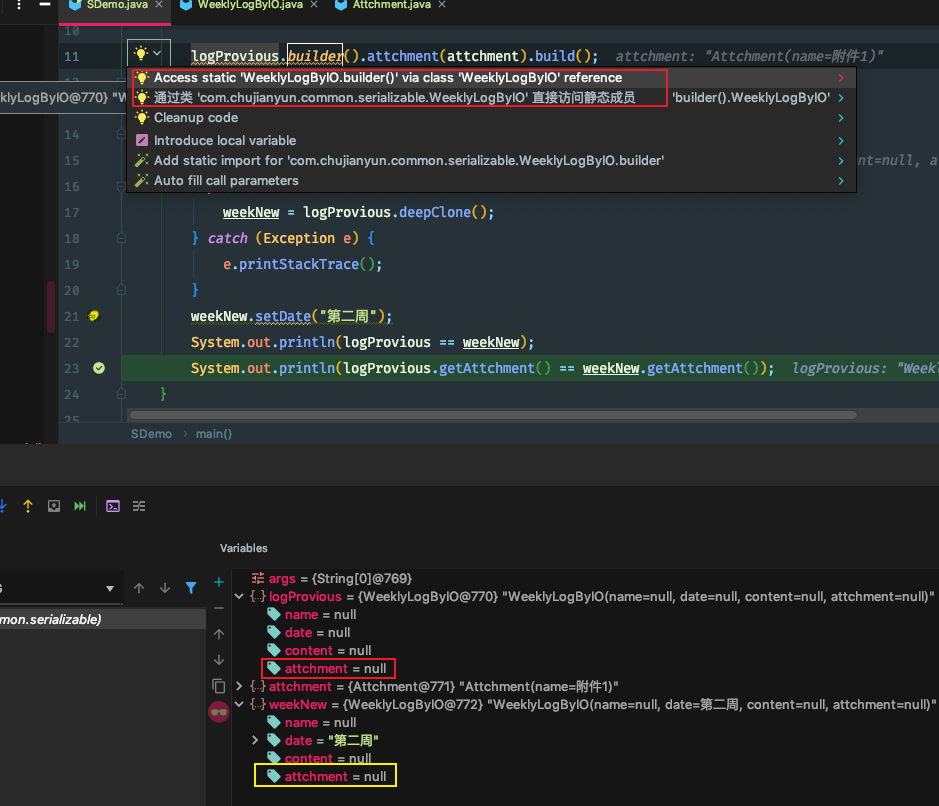Click the Run to Cursor debugger icon

80,506
